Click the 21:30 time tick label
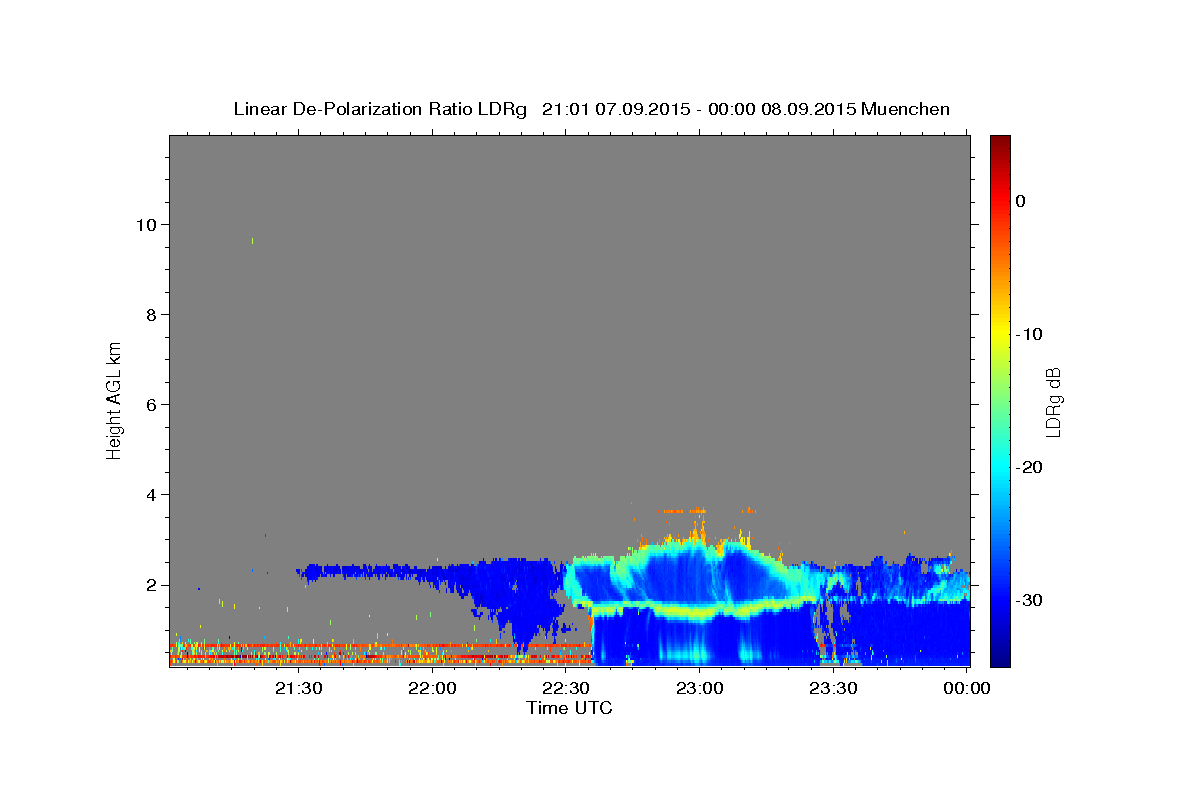The height and width of the screenshot is (800, 1200). [x=298, y=688]
